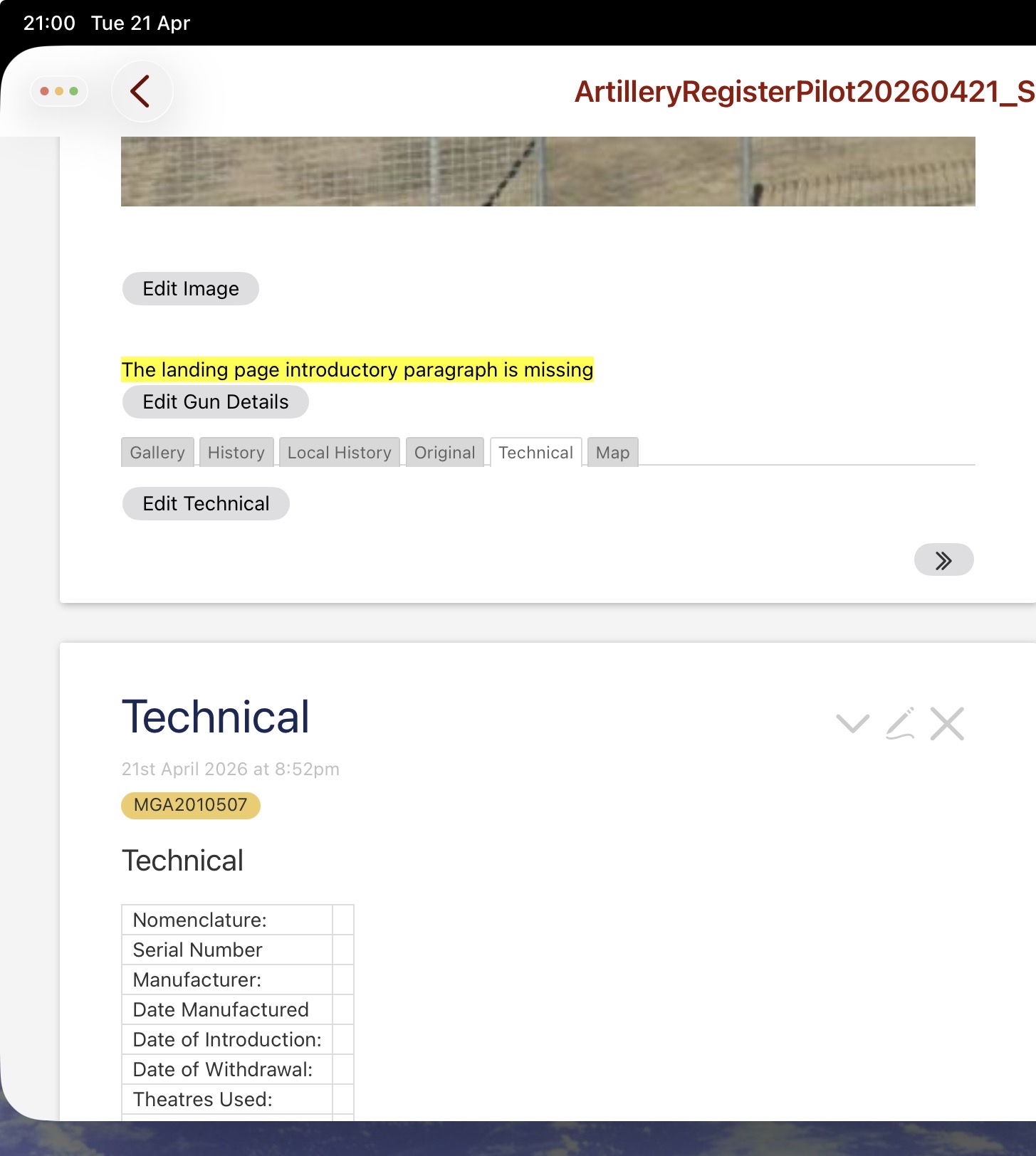
Task: Collapse the Technical tiddler with down chevron
Action: click(852, 724)
